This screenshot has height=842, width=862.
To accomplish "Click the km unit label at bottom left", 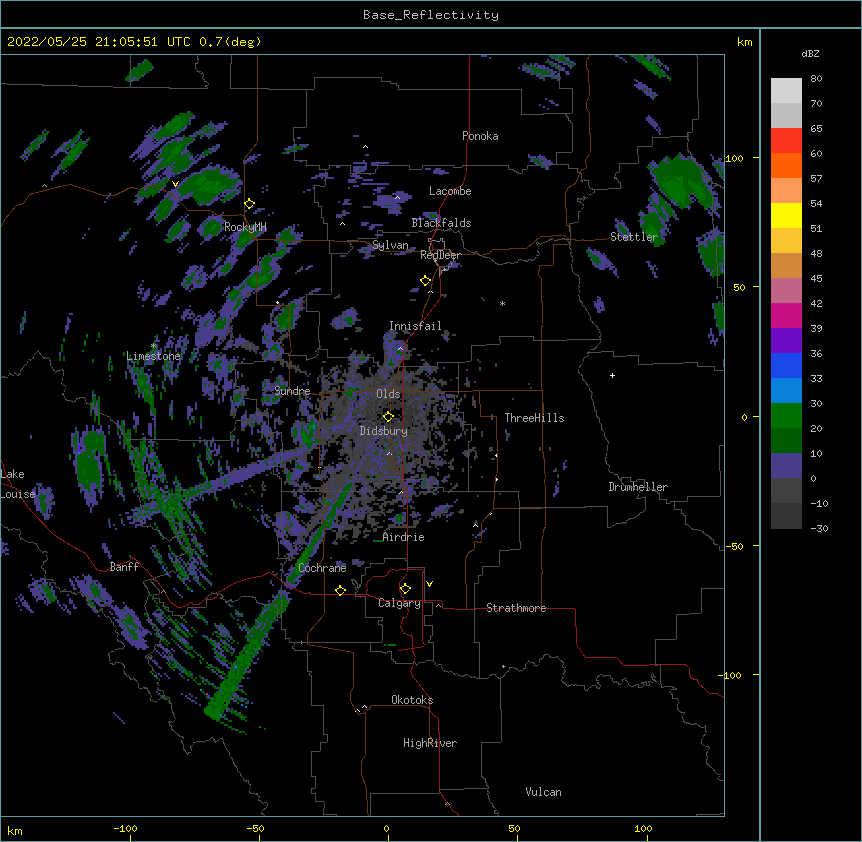I will 15,830.
